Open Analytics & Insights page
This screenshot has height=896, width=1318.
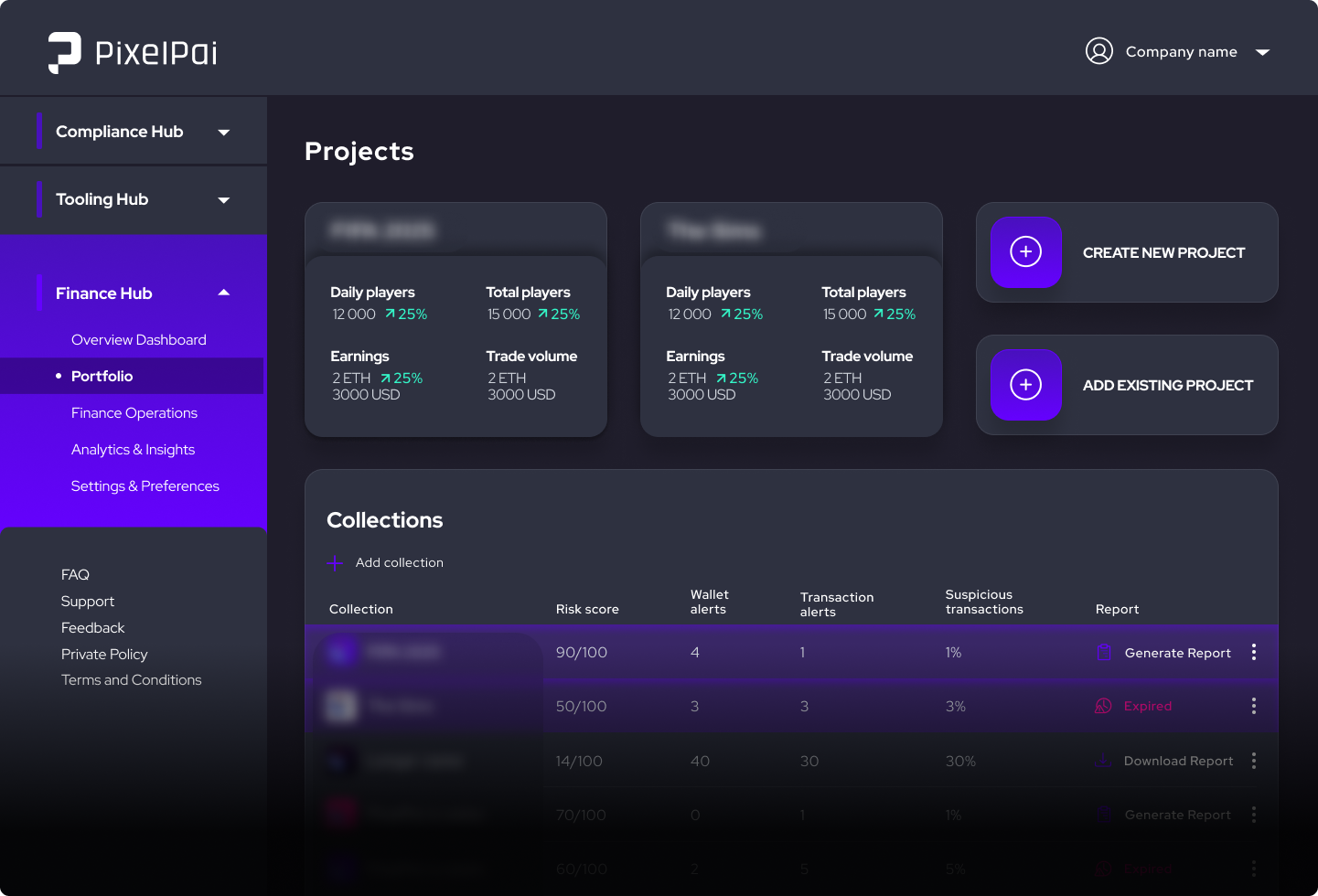click(x=134, y=449)
